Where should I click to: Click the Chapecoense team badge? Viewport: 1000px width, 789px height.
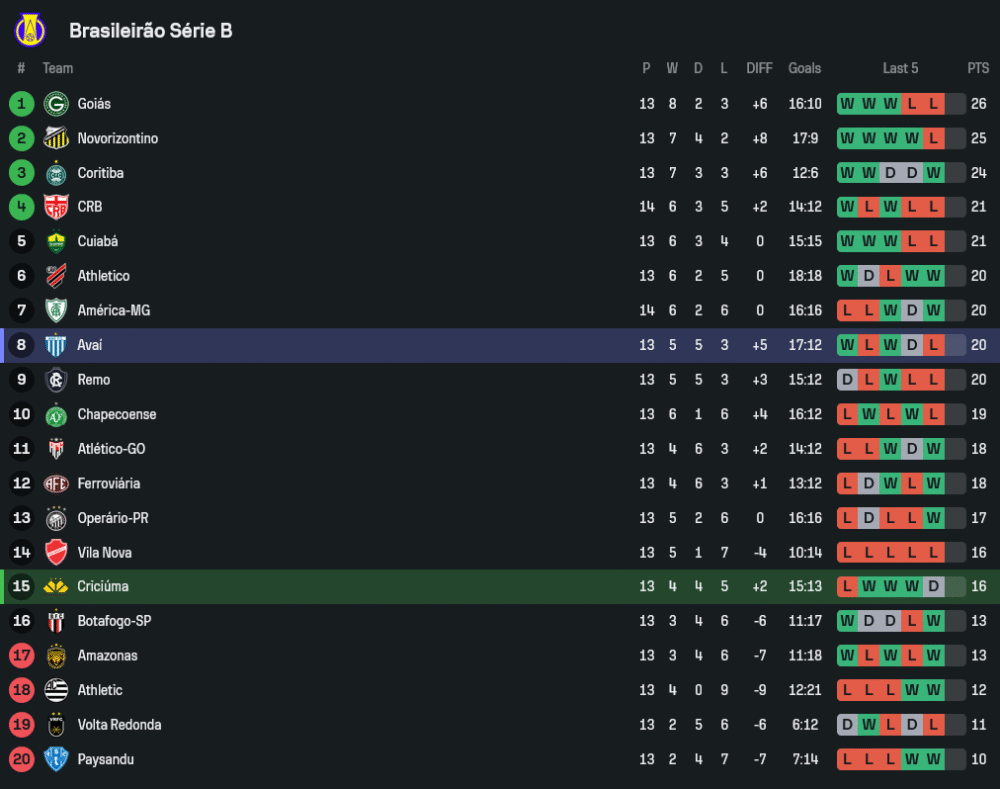56,414
